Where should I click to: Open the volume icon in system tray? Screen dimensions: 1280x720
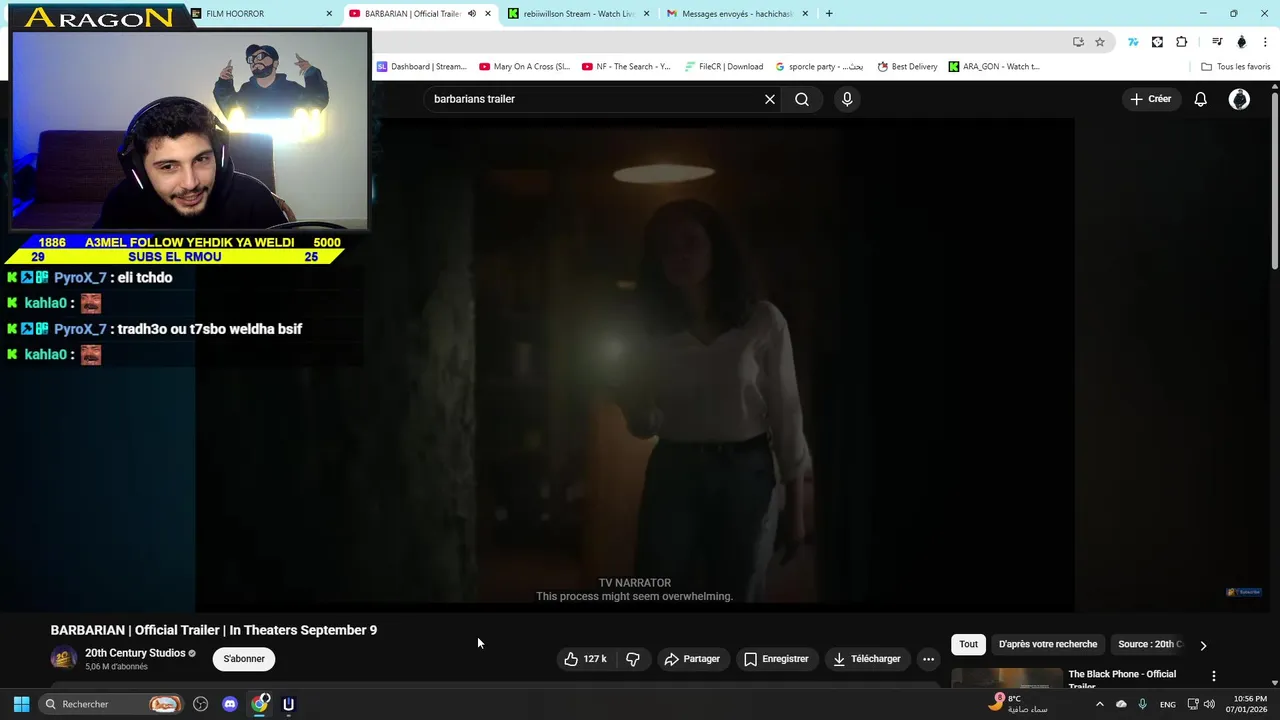(x=1209, y=704)
